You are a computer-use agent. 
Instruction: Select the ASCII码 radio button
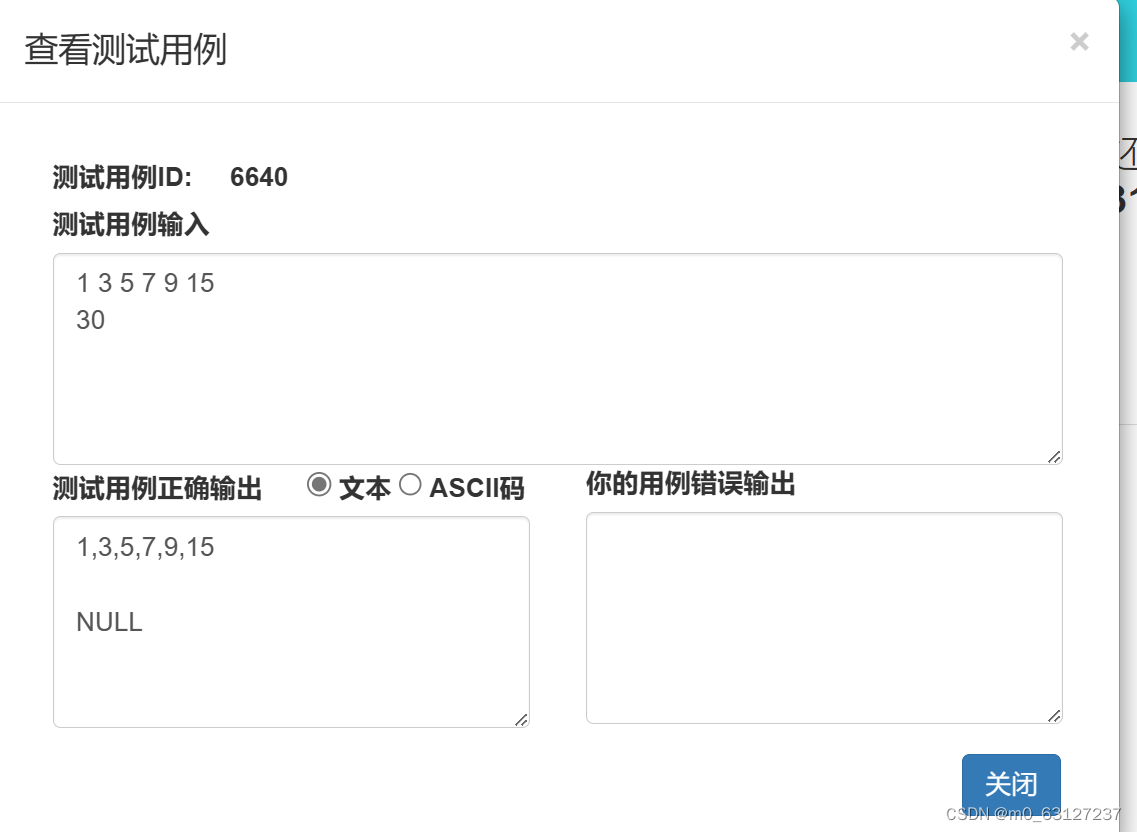(410, 486)
